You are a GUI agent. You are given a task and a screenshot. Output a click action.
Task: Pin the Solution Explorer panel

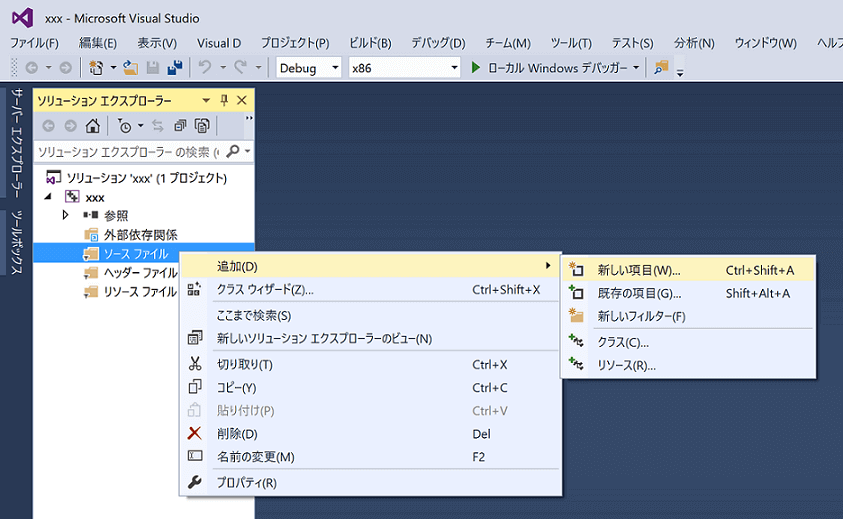point(224,100)
